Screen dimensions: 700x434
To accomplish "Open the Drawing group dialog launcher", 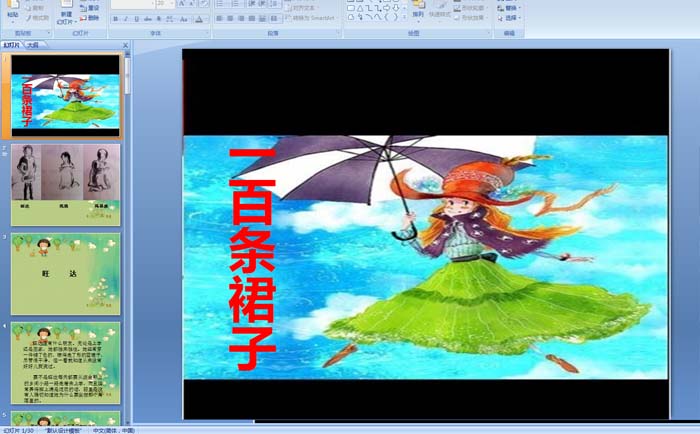I will (x=488, y=33).
